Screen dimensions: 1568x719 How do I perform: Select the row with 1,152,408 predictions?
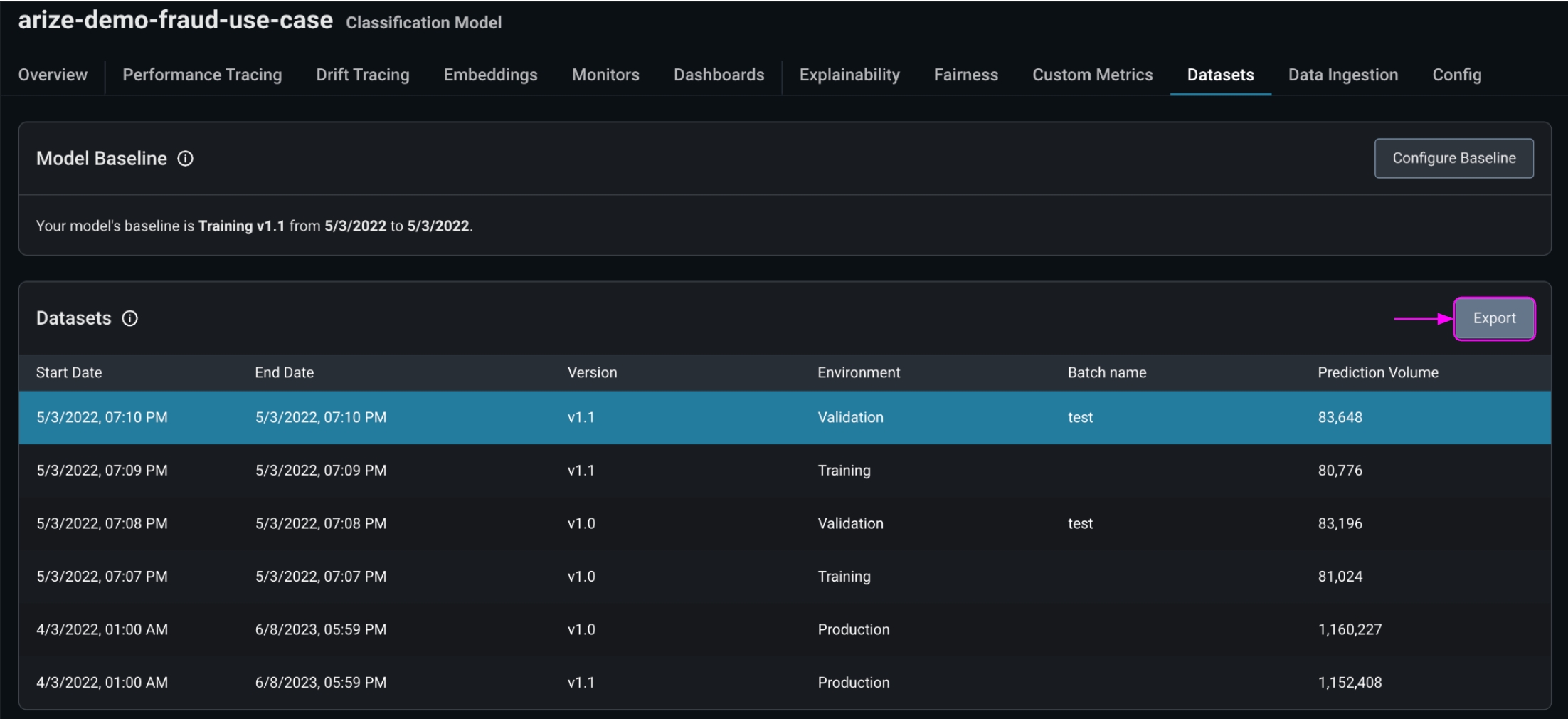783,682
